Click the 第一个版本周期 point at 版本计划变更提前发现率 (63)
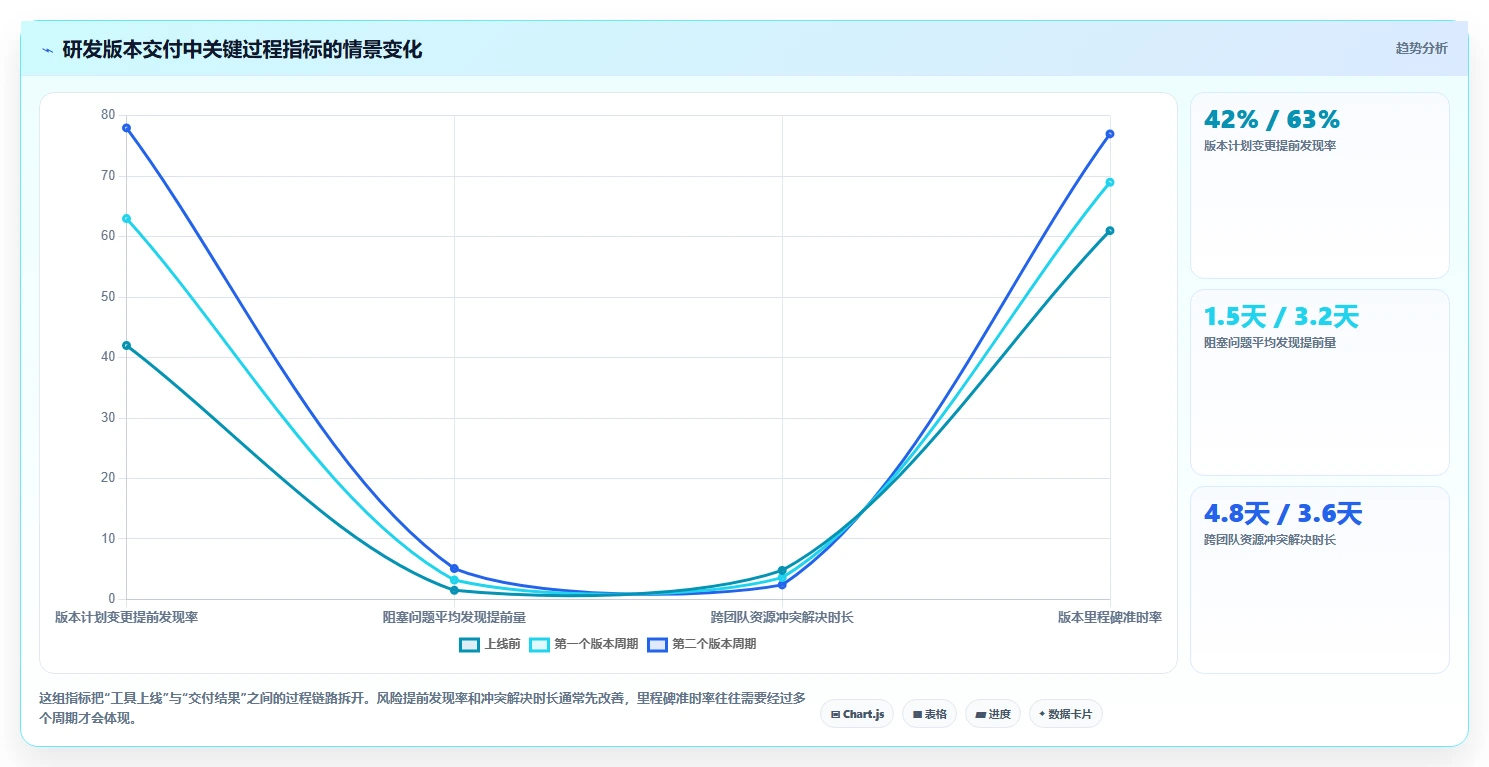Screen dimensions: 1489x767 click(x=126, y=218)
